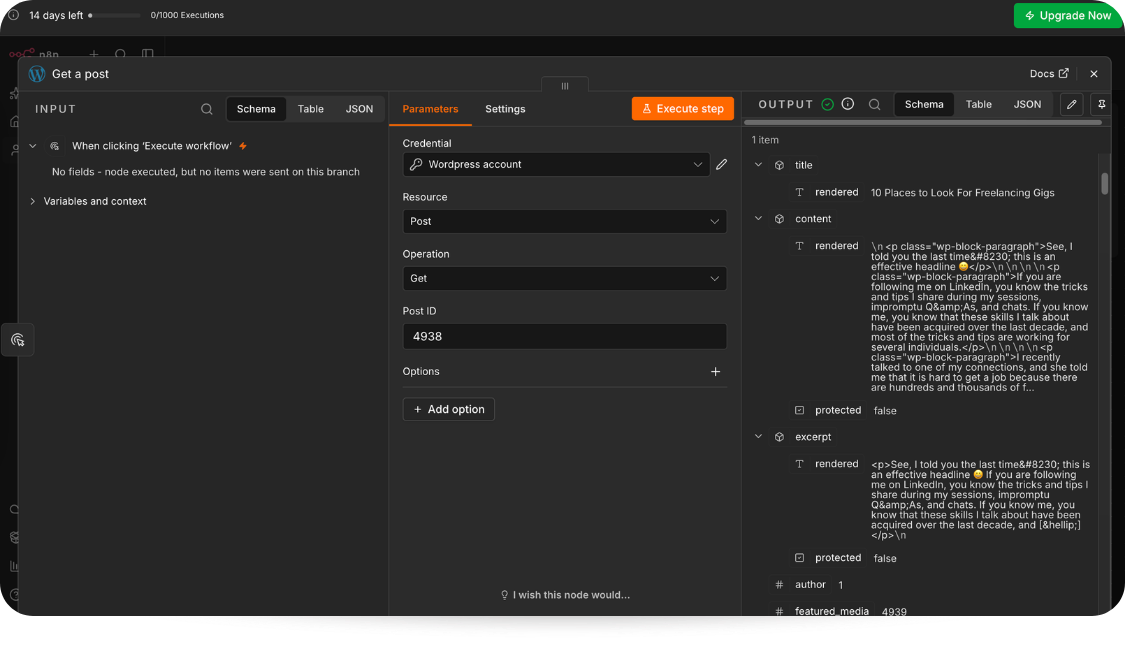The width and height of the screenshot is (1125, 648).
Task: Click the 1 item count label
Action: pos(765,141)
